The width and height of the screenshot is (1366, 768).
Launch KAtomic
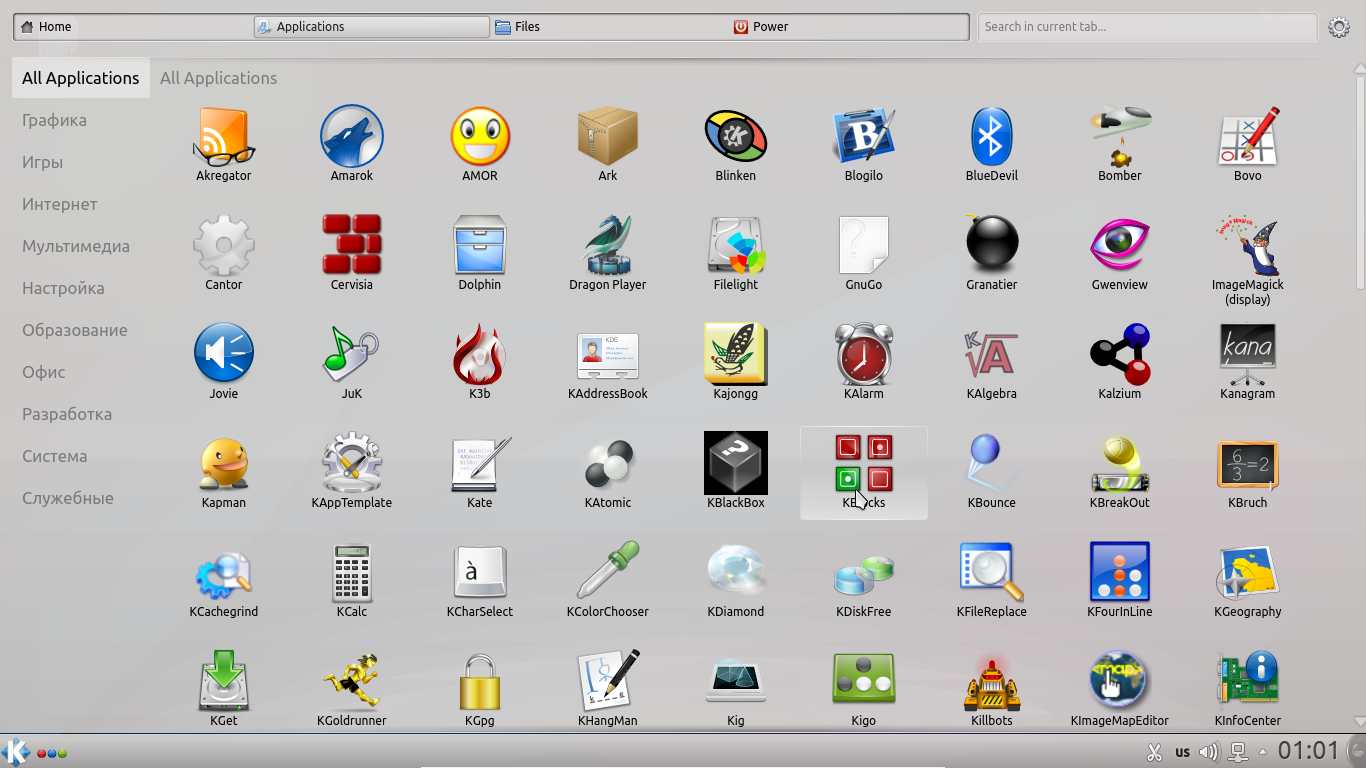click(x=608, y=472)
